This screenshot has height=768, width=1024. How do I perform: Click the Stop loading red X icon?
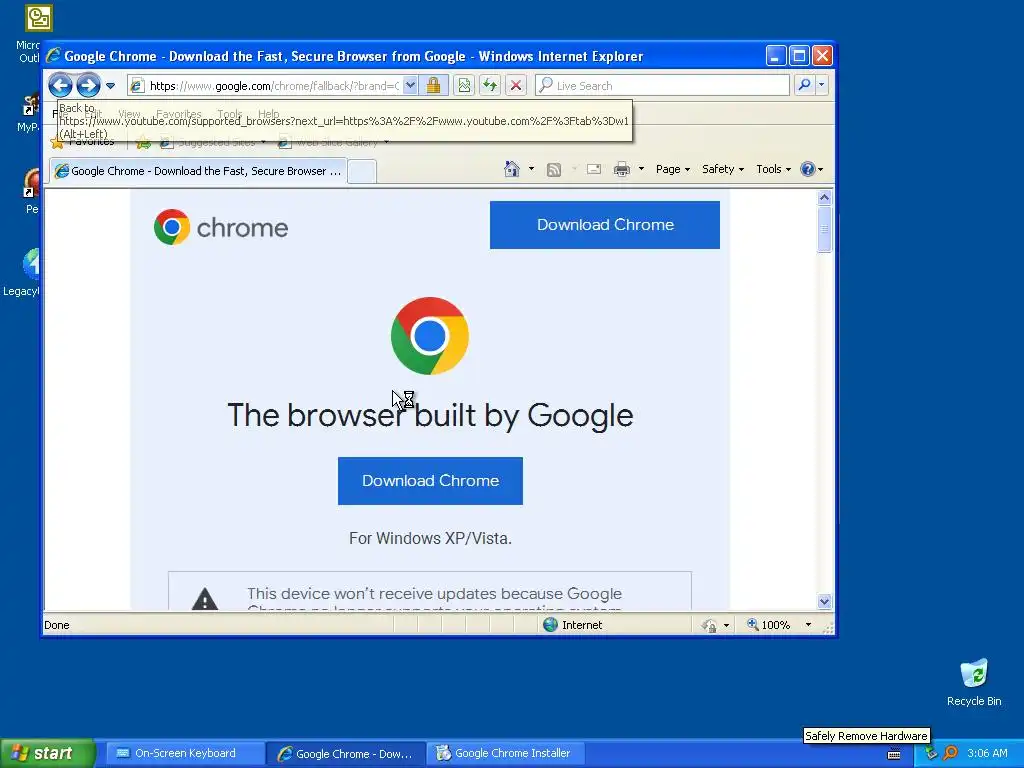tap(516, 86)
